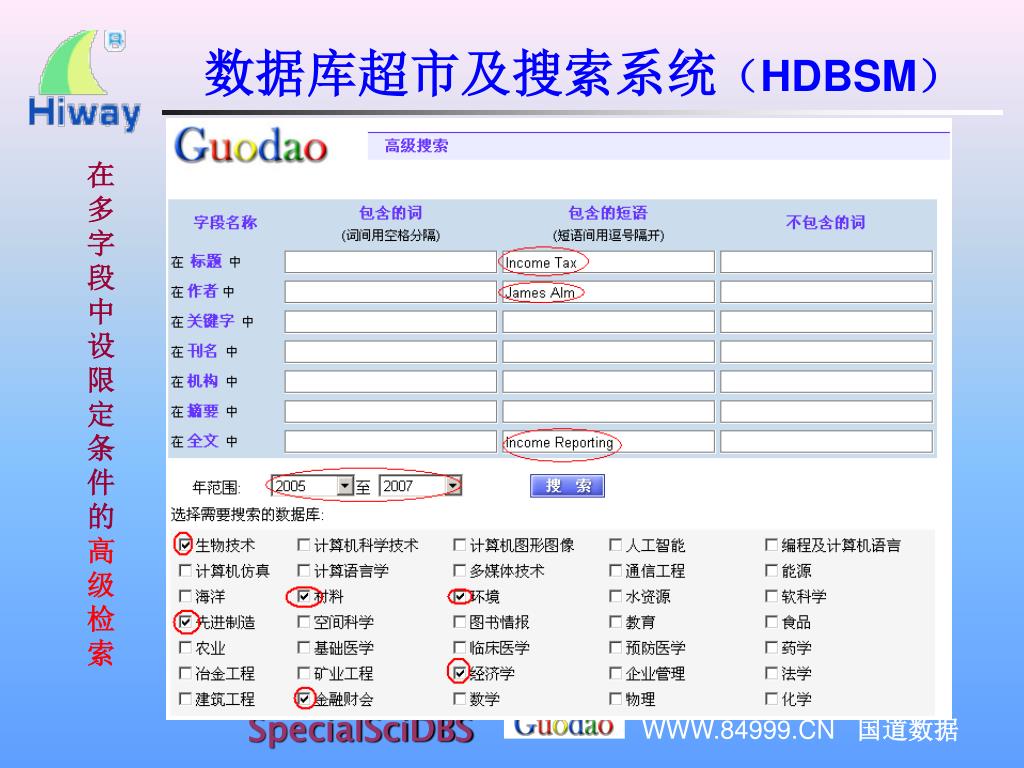Image resolution: width=1024 pixels, height=768 pixels.
Task: Click the 摘要 field name link
Action: [202, 411]
